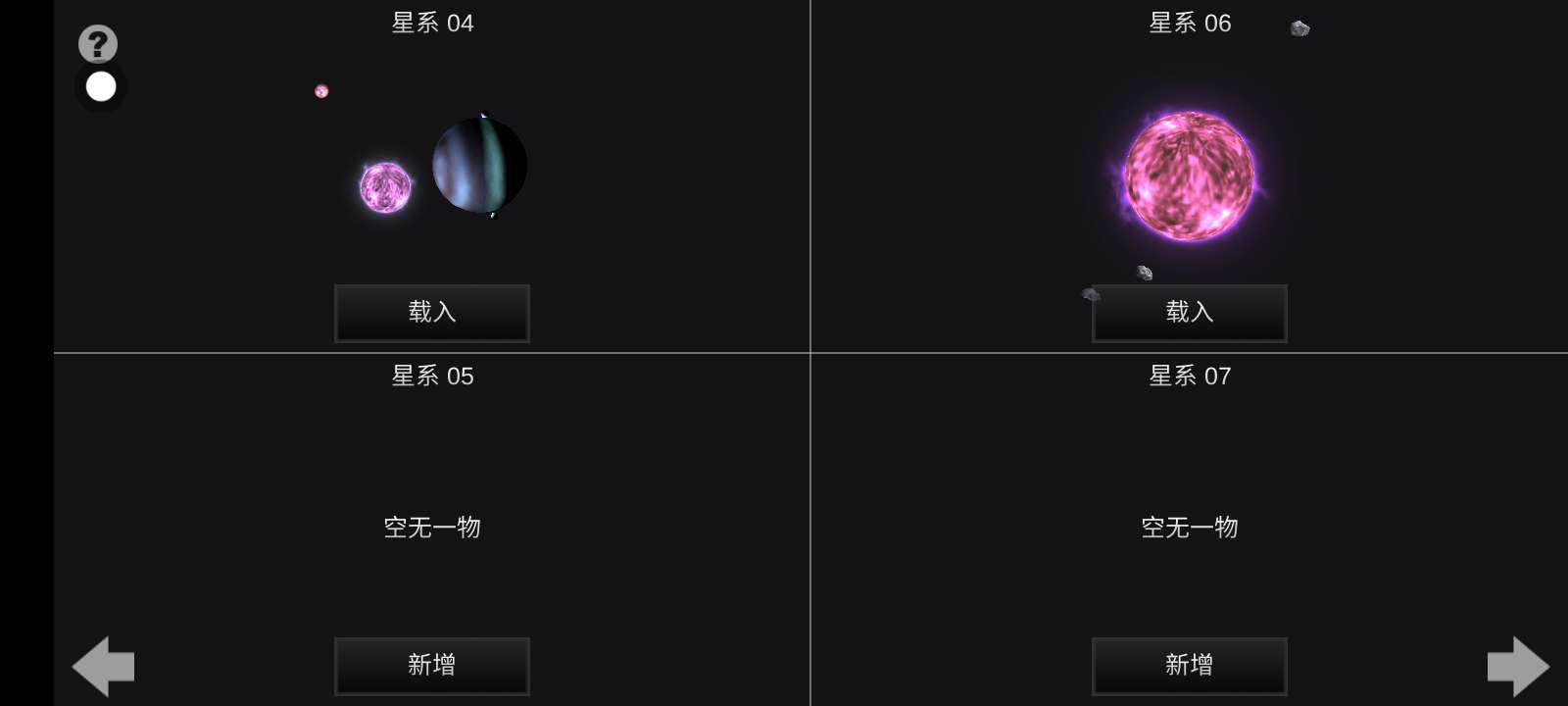
Task: Go to next page with right arrow
Action: (x=1518, y=667)
